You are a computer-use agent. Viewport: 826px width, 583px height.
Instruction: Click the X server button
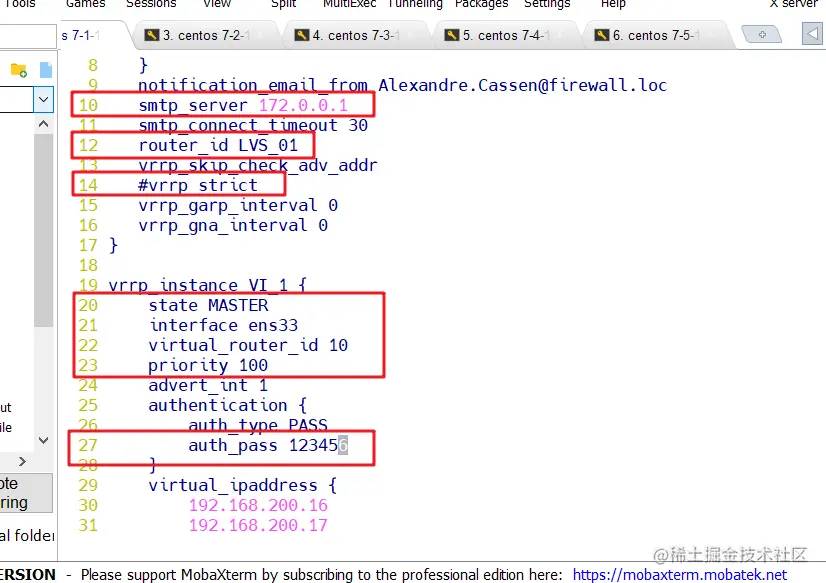coord(793,4)
